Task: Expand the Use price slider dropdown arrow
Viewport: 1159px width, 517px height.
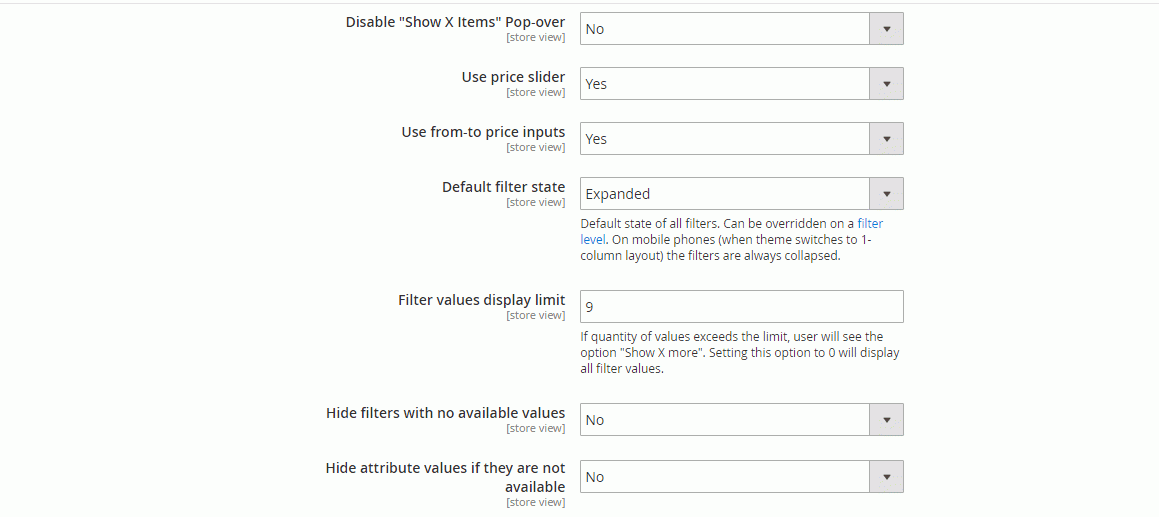Action: click(x=886, y=84)
